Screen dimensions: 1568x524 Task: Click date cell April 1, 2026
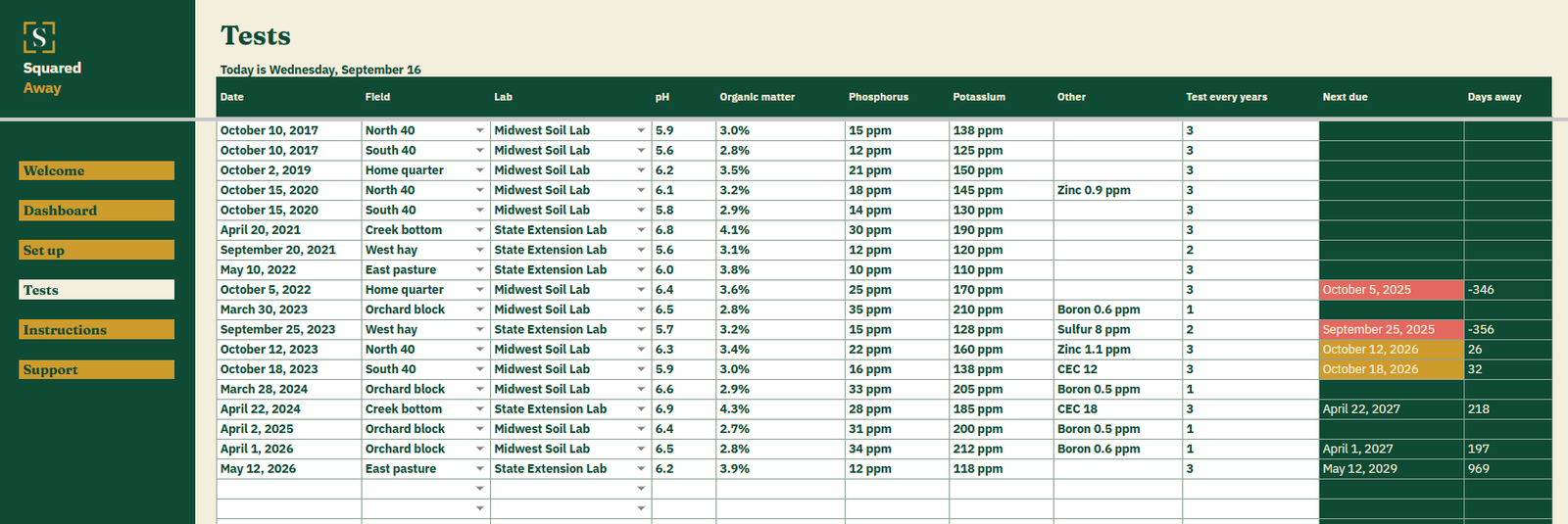289,449
